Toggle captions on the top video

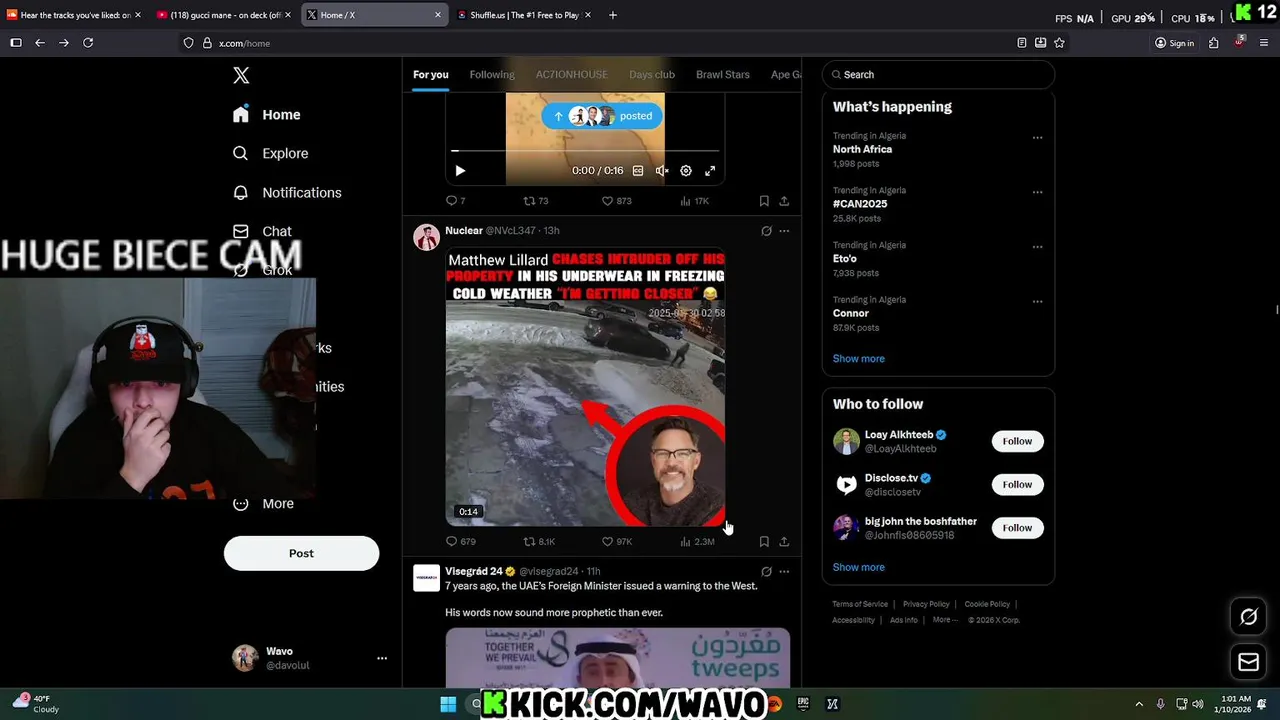point(638,171)
